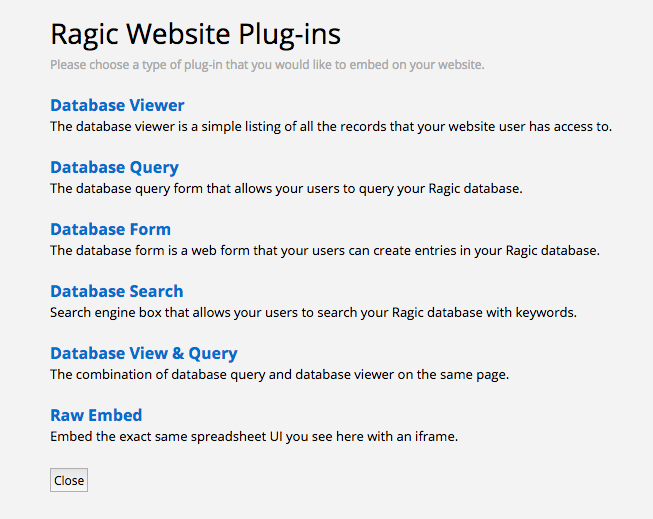Image resolution: width=653 pixels, height=519 pixels.
Task: Click the iframe description under Raw Embed
Action: coord(254,437)
